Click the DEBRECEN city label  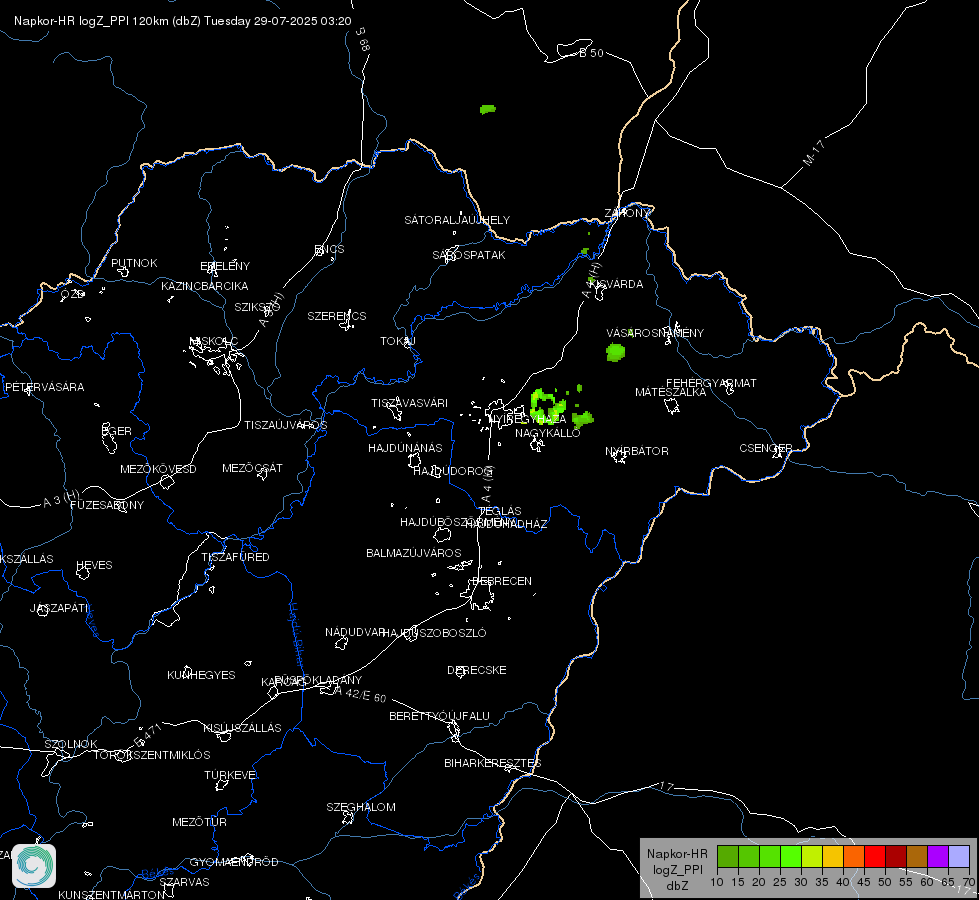tap(502, 581)
